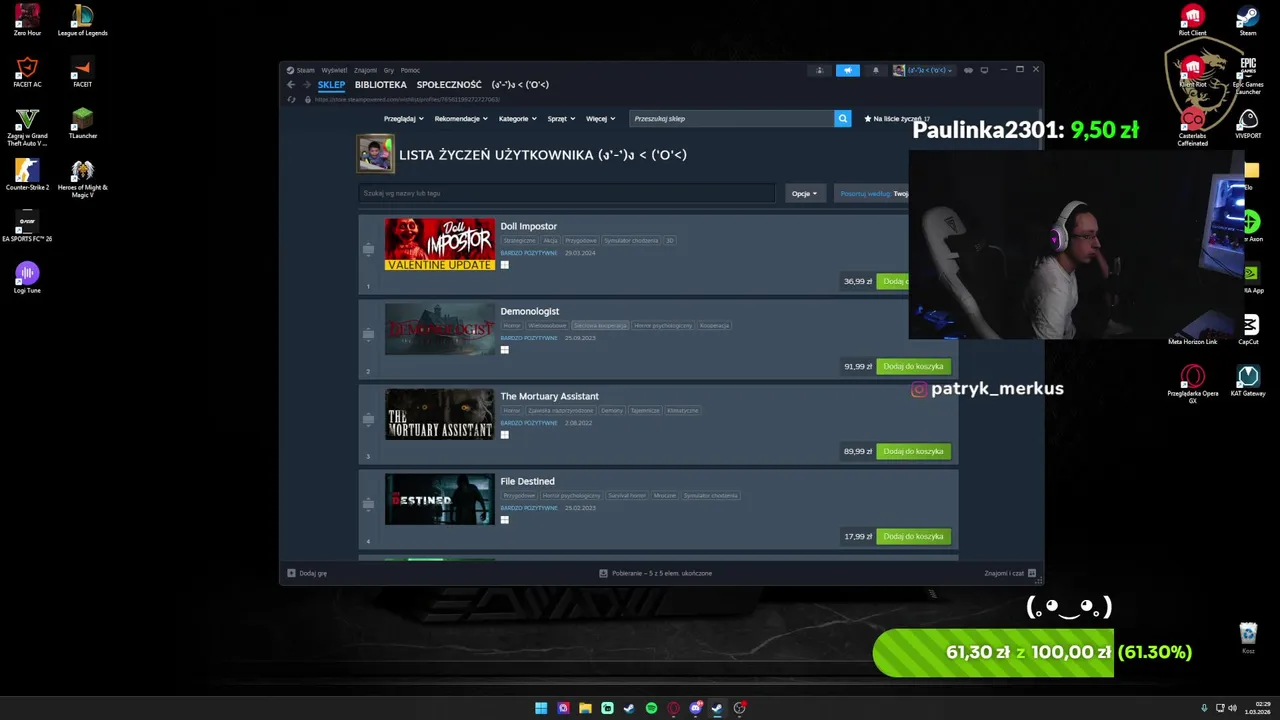The image size is (1280, 720).
Task: Click the VR headset icon in Steam
Action: [x=969, y=70]
